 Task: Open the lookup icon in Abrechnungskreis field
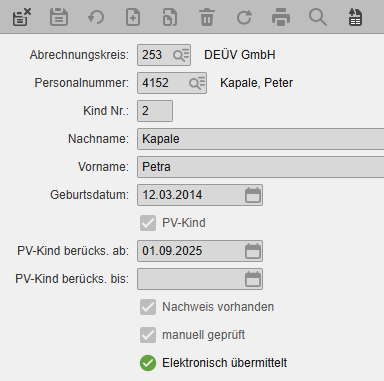pos(181,55)
